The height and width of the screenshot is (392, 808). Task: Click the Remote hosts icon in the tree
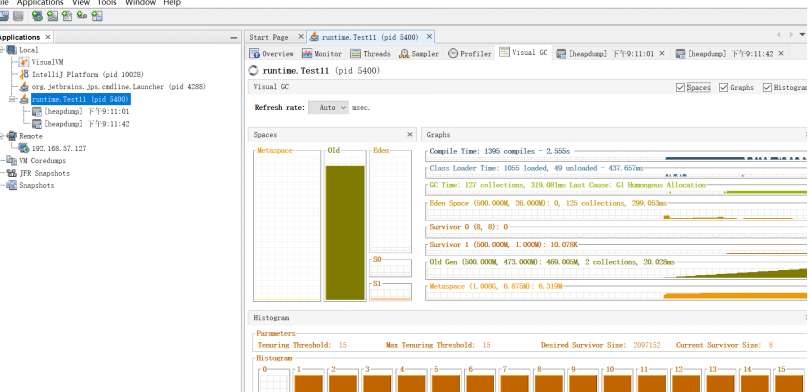click(x=12, y=136)
